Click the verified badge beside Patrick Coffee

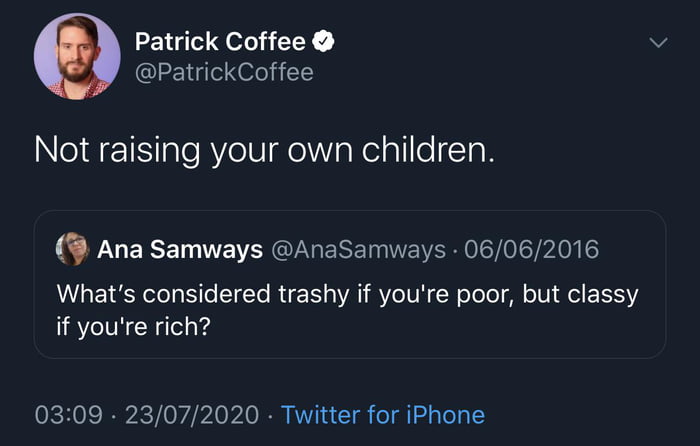[x=324, y=42]
